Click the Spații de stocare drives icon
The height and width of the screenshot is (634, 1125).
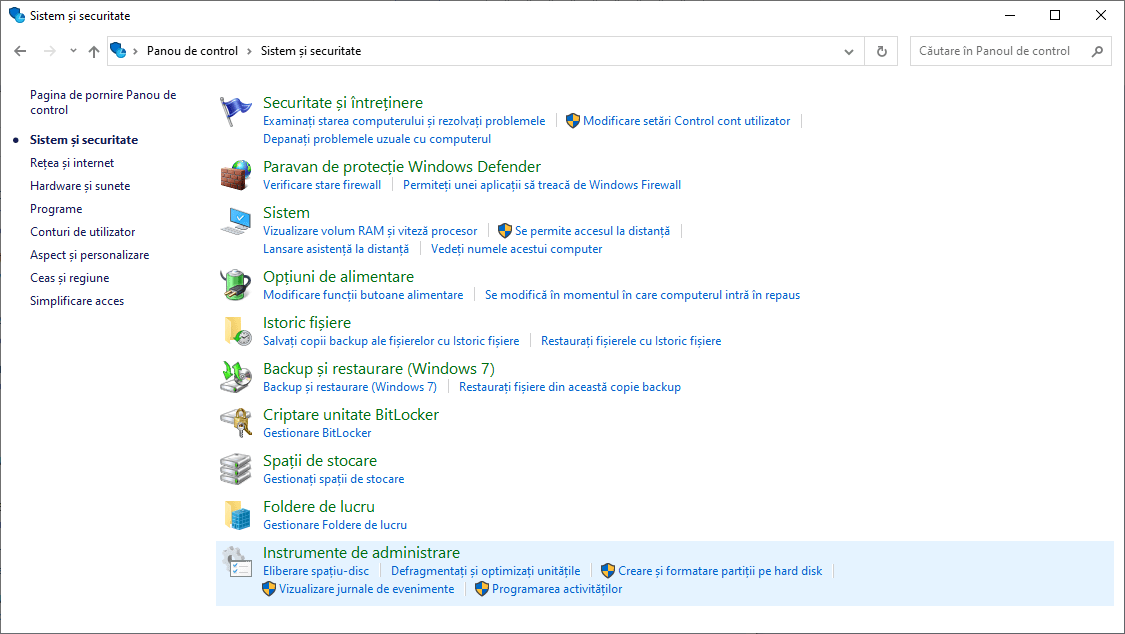point(236,469)
